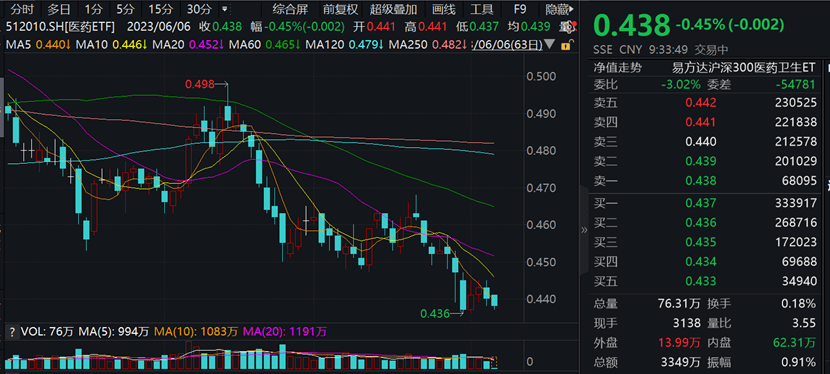The image size is (830, 374).
Task: Choose the 5分 five-minute period
Action: (x=125, y=9)
